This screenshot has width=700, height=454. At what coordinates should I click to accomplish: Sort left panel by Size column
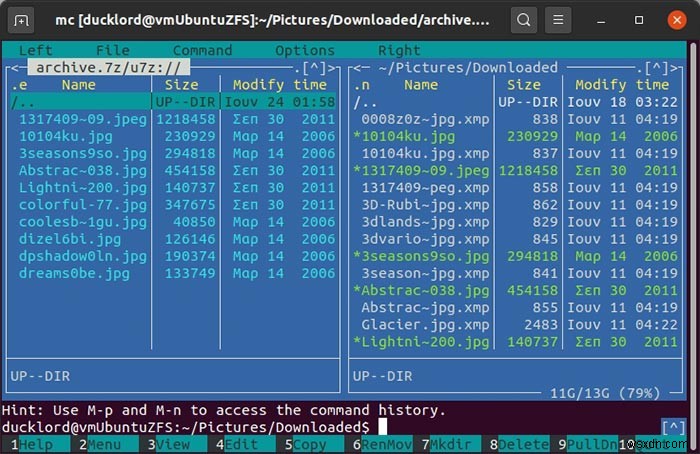coord(181,85)
